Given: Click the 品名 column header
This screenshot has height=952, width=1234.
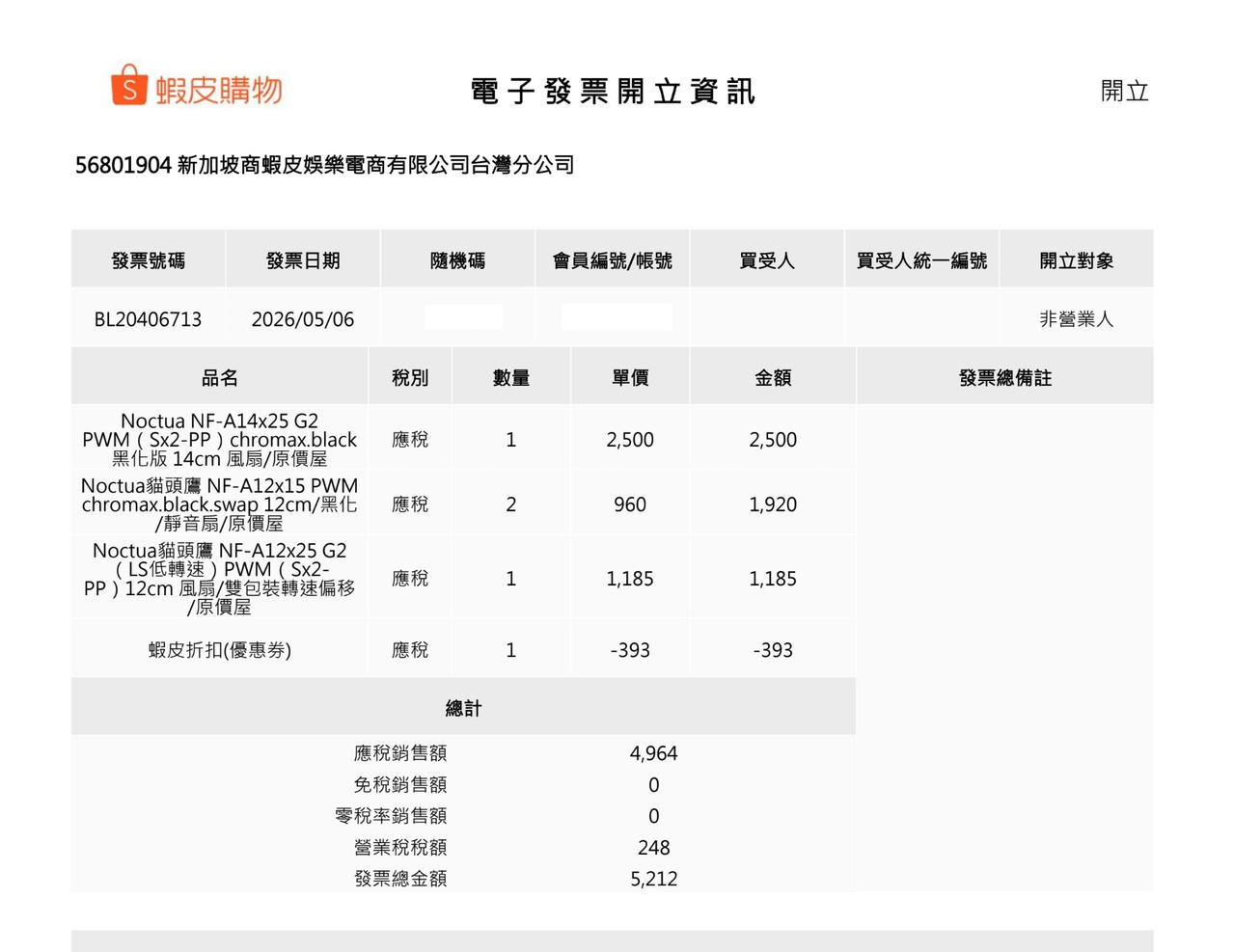Looking at the screenshot, I should 220,378.
